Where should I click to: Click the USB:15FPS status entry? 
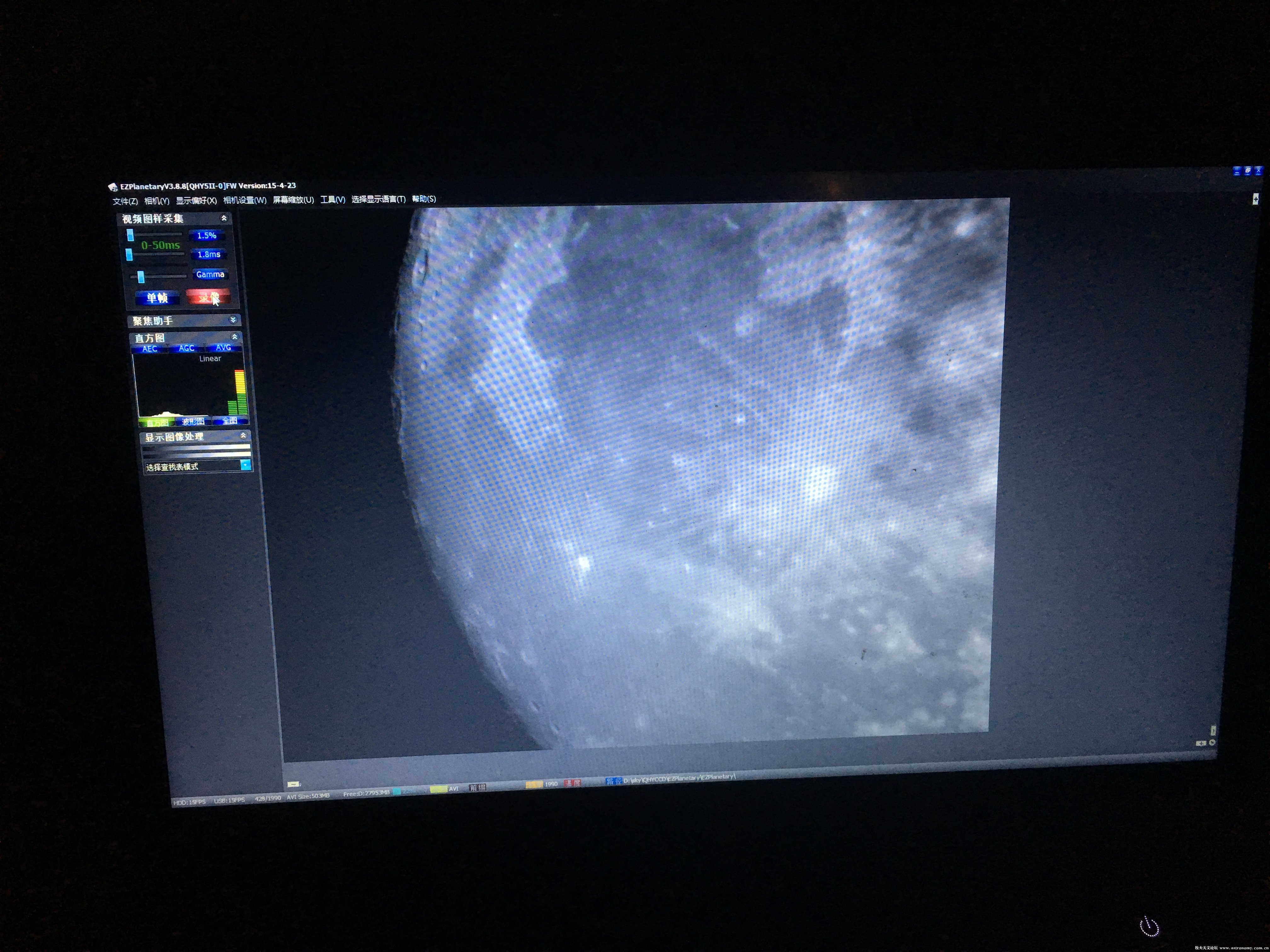229,801
